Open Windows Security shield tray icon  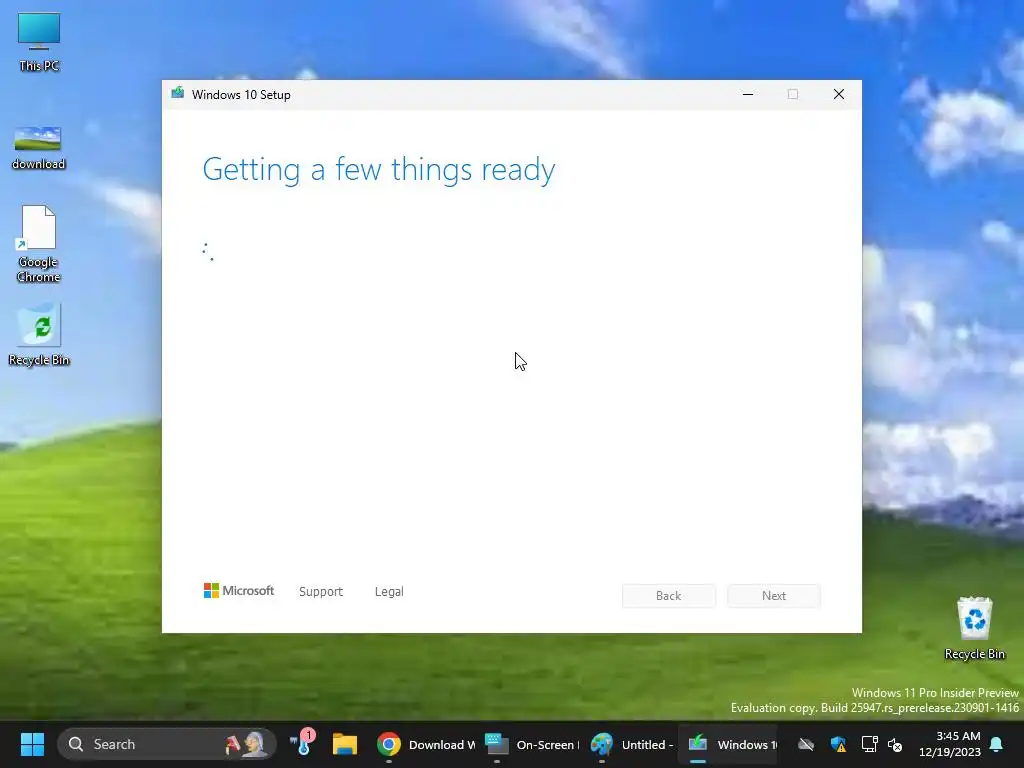(x=839, y=744)
